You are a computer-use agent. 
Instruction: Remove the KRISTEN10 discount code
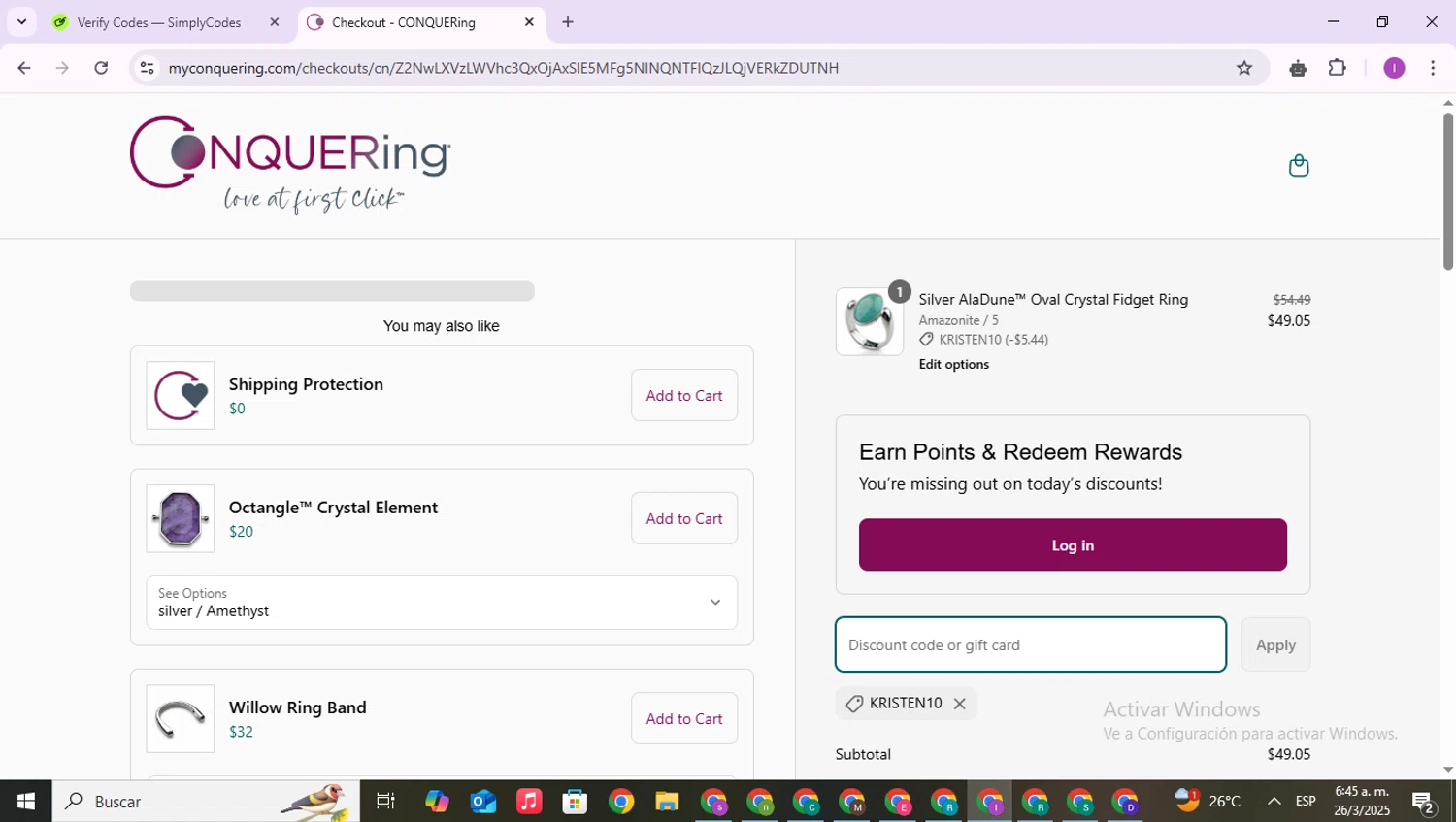[959, 704]
